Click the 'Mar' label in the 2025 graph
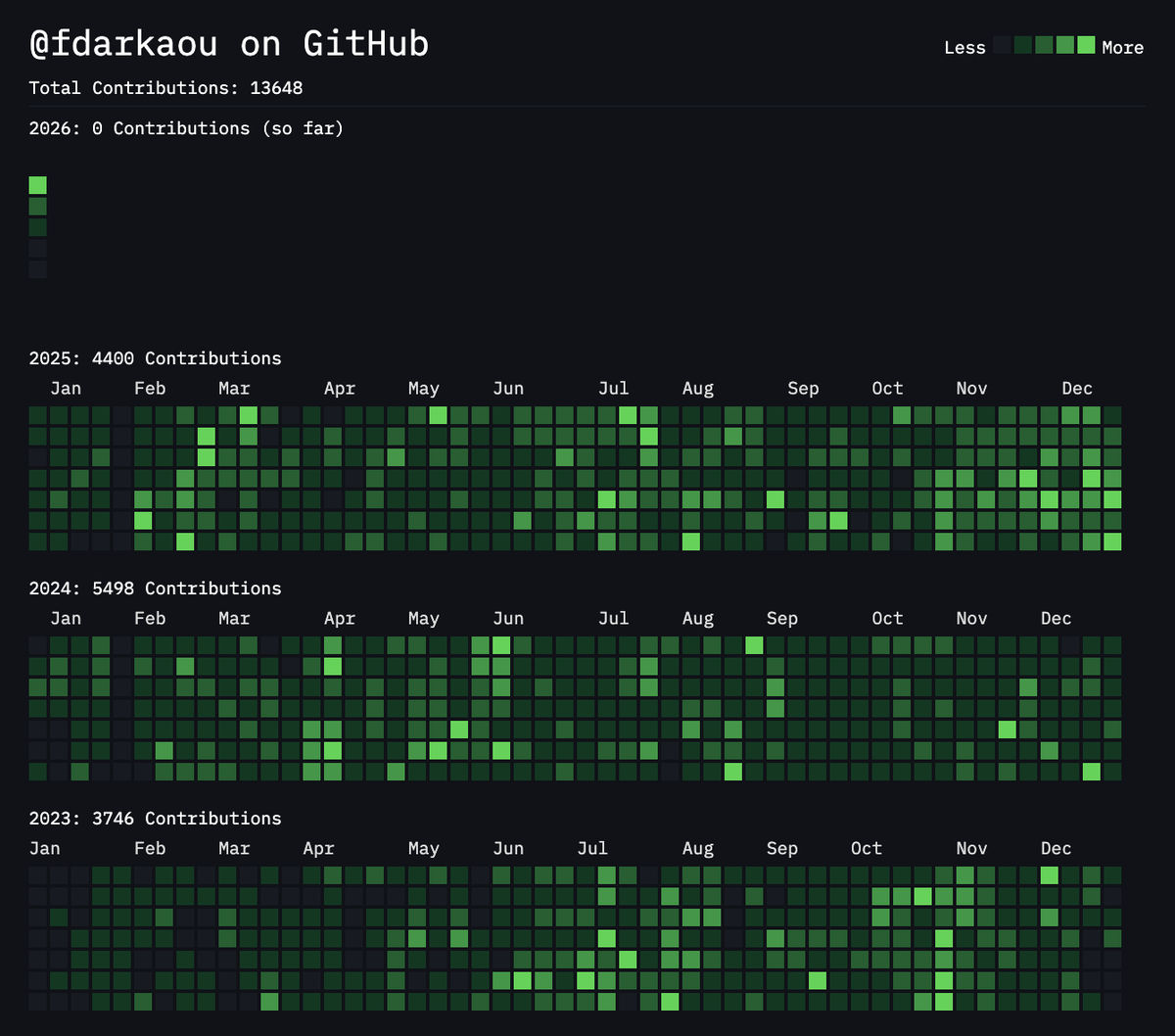1175x1036 pixels. tap(234, 389)
